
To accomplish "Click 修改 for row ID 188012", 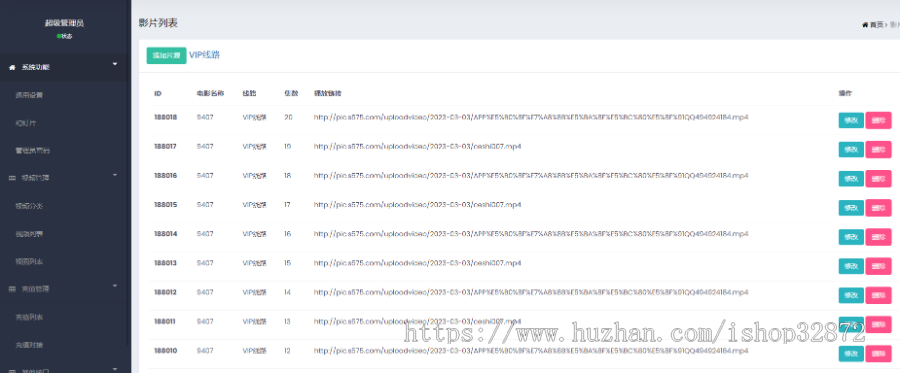I will pos(851,296).
